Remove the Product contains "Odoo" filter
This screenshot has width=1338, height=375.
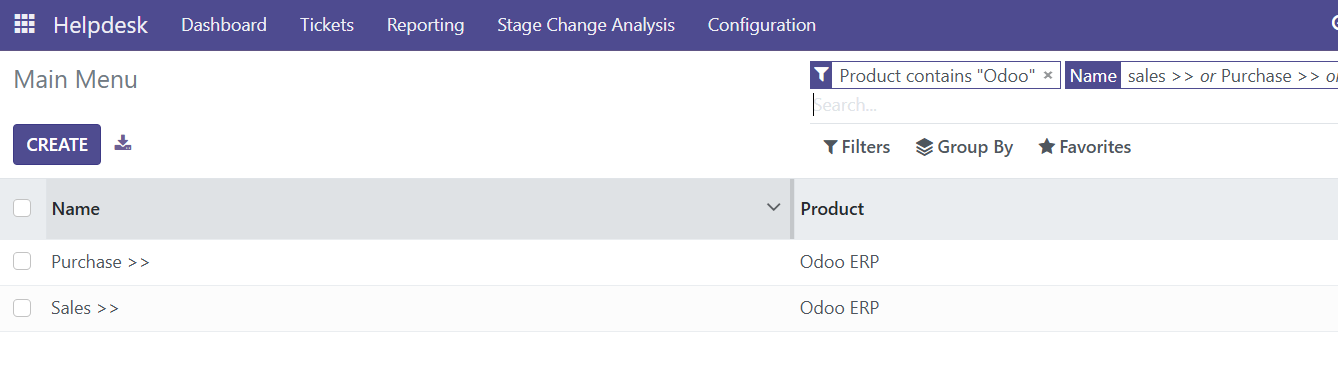point(1048,75)
